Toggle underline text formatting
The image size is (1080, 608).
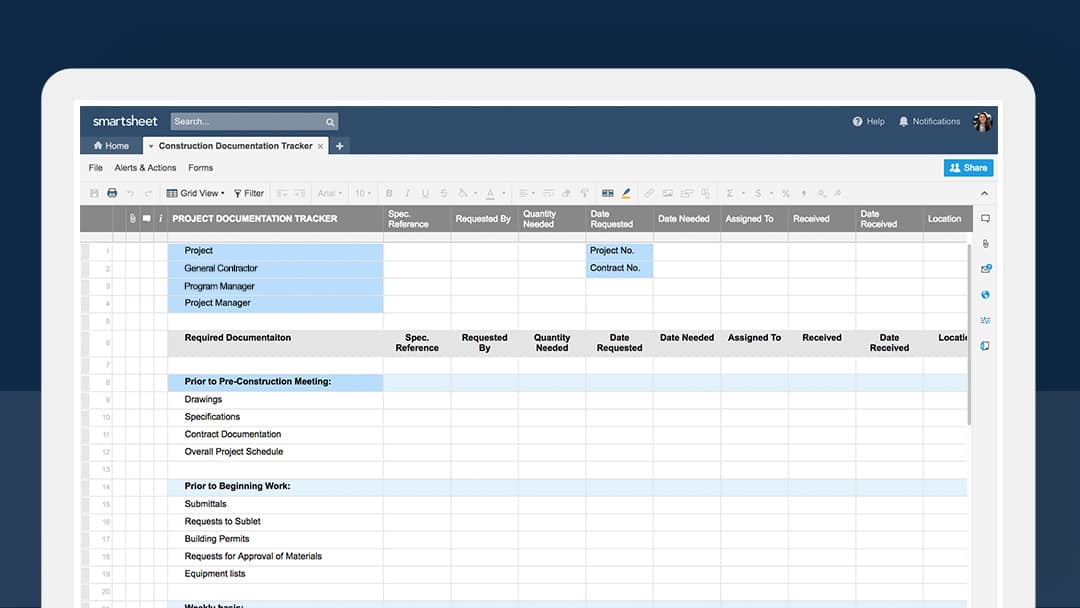pos(425,193)
